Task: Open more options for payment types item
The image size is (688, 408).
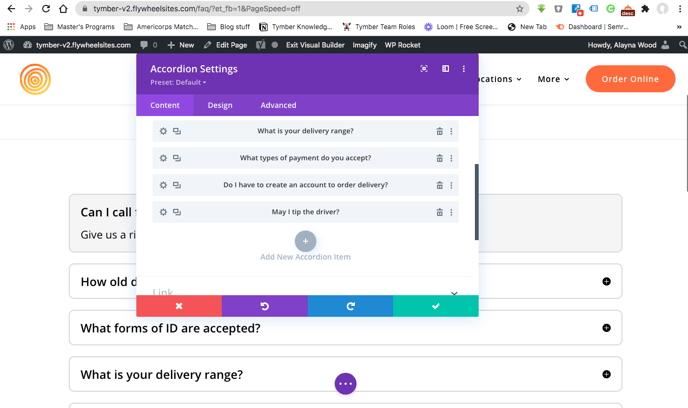Action: pyautogui.click(x=451, y=158)
